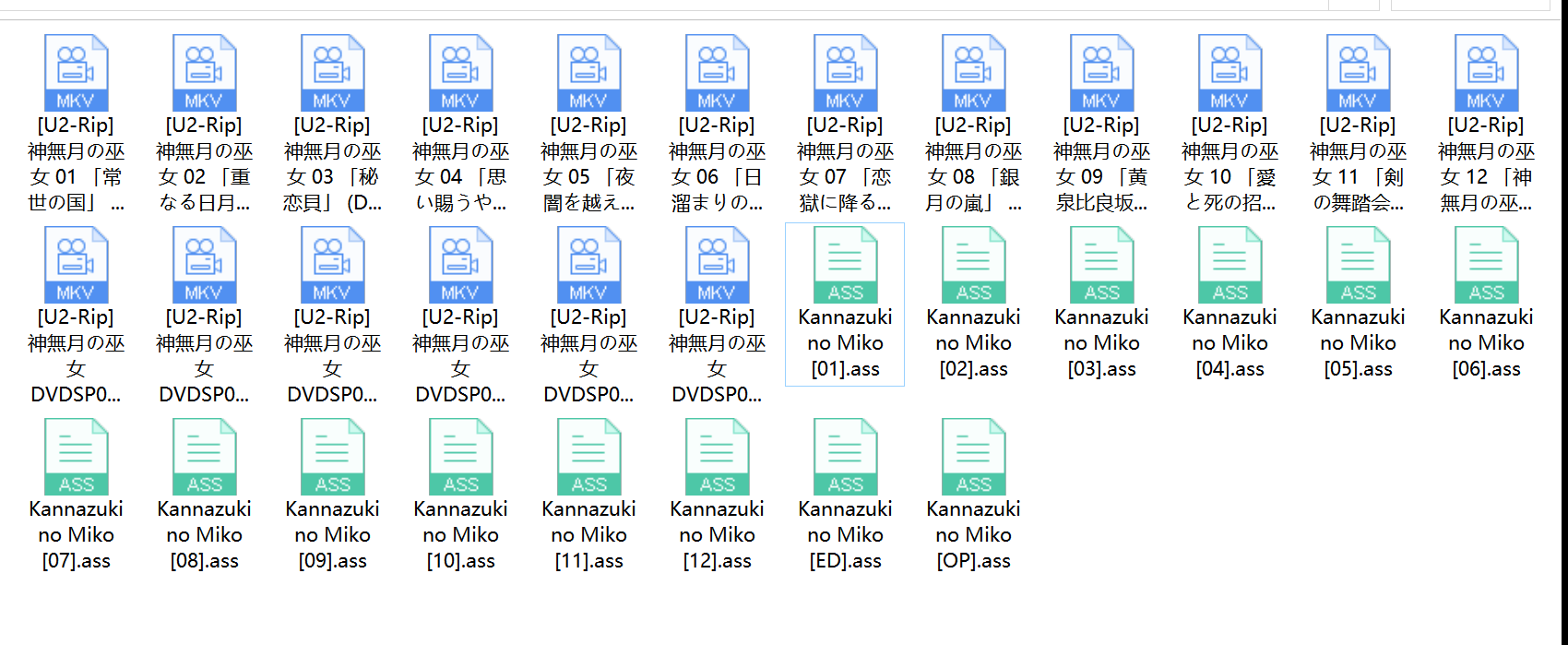Choose the episode 05 MKV video file
Image resolution: width=1568 pixels, height=645 pixels.
tap(588, 74)
